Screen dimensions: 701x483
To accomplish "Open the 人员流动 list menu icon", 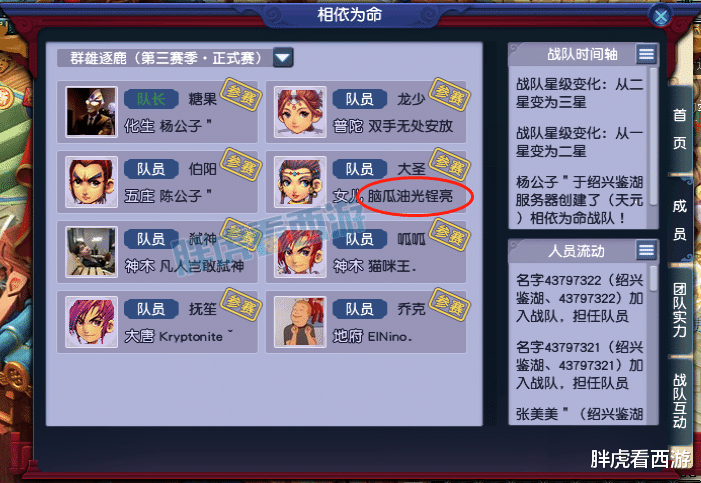I will [x=646, y=250].
